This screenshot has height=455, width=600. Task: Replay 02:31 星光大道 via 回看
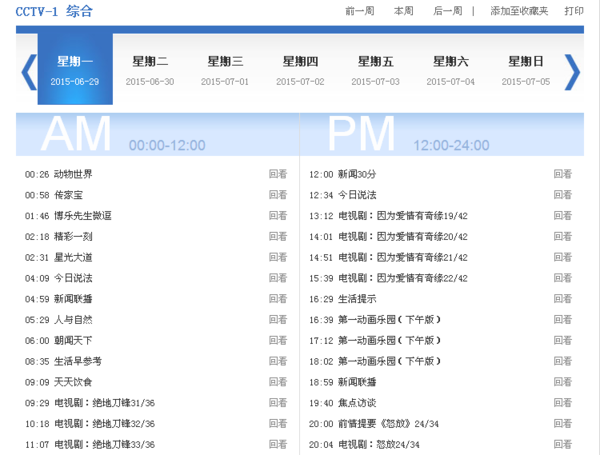point(278,257)
